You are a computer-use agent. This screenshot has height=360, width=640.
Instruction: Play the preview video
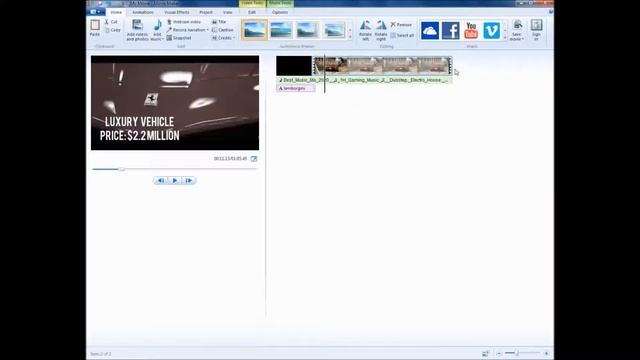pyautogui.click(x=175, y=180)
